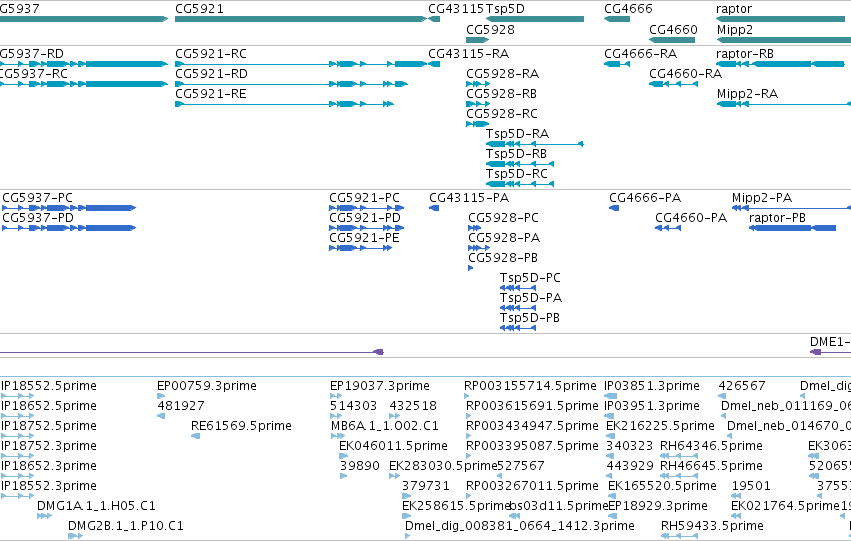Open the CG5921-RC transcript
The image size is (851, 541).
click(211, 54)
